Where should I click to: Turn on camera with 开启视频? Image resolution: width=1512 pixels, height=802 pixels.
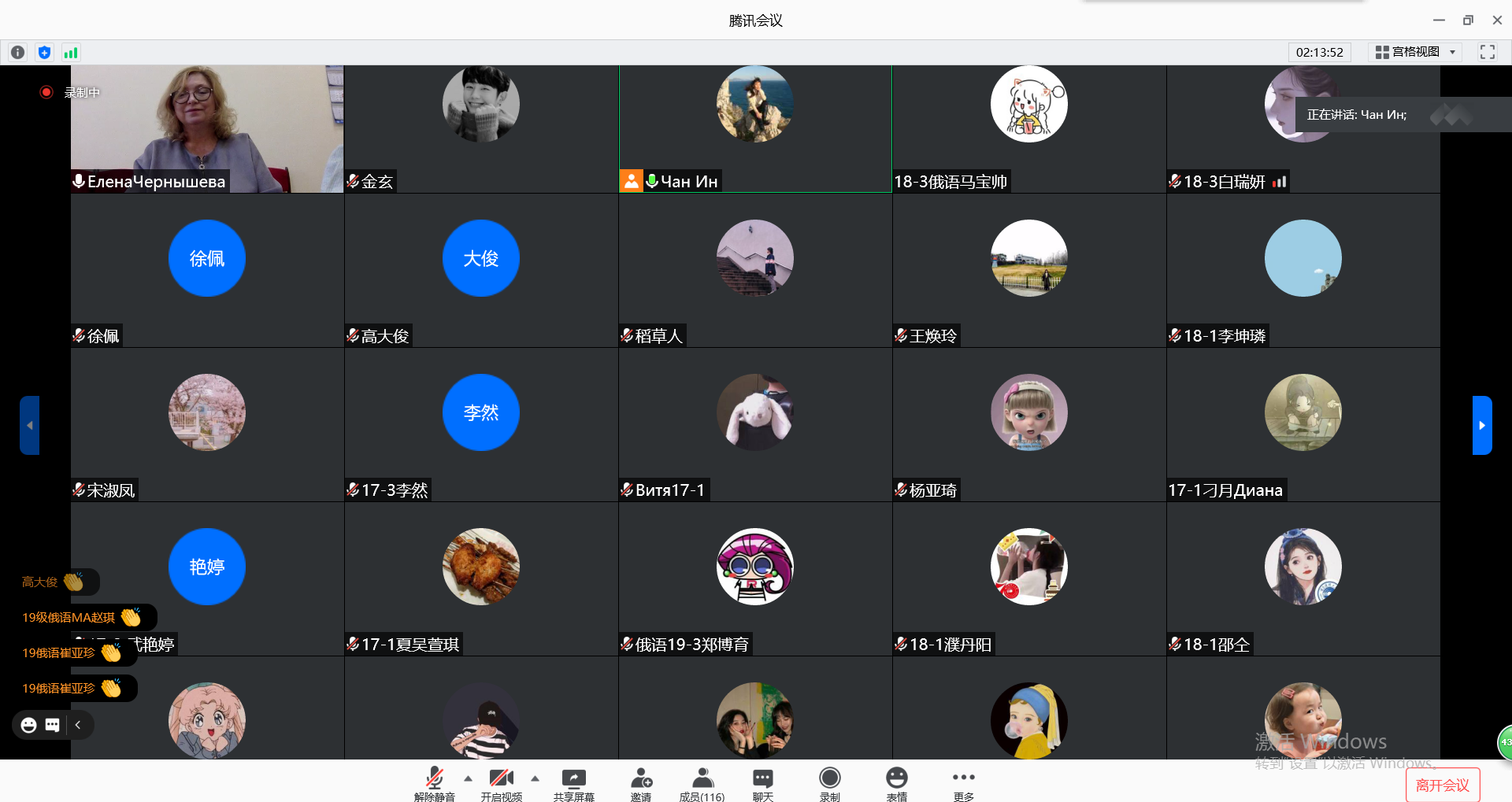tap(501, 783)
